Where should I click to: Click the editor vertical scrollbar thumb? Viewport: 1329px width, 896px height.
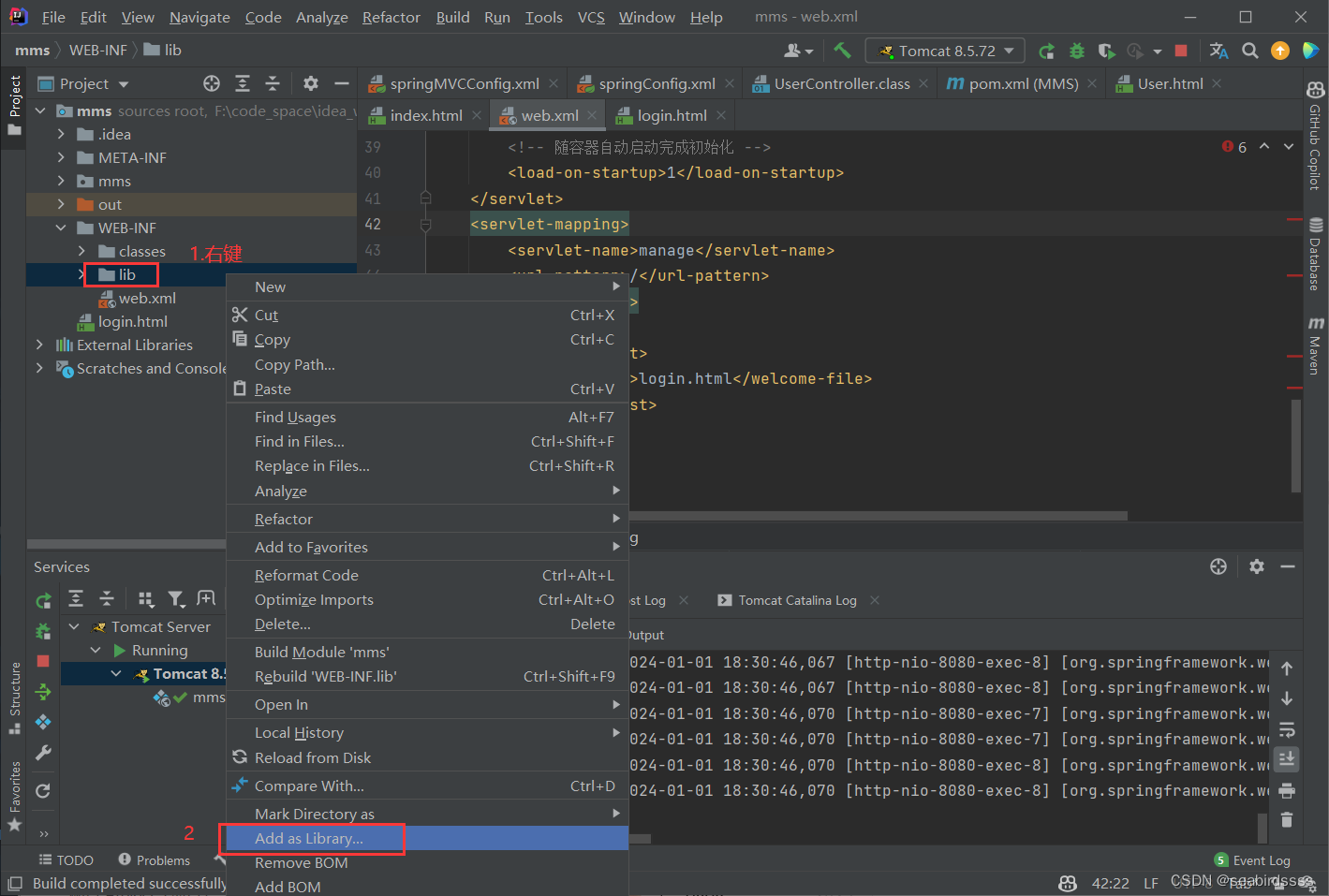[1296, 446]
